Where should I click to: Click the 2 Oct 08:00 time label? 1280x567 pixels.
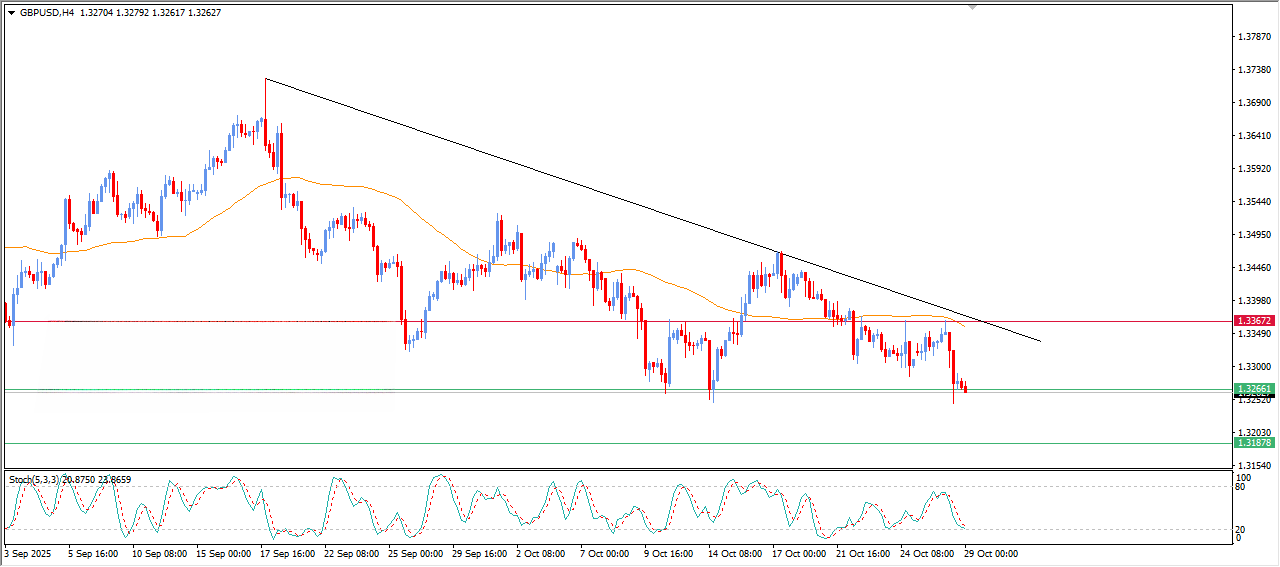coord(540,553)
